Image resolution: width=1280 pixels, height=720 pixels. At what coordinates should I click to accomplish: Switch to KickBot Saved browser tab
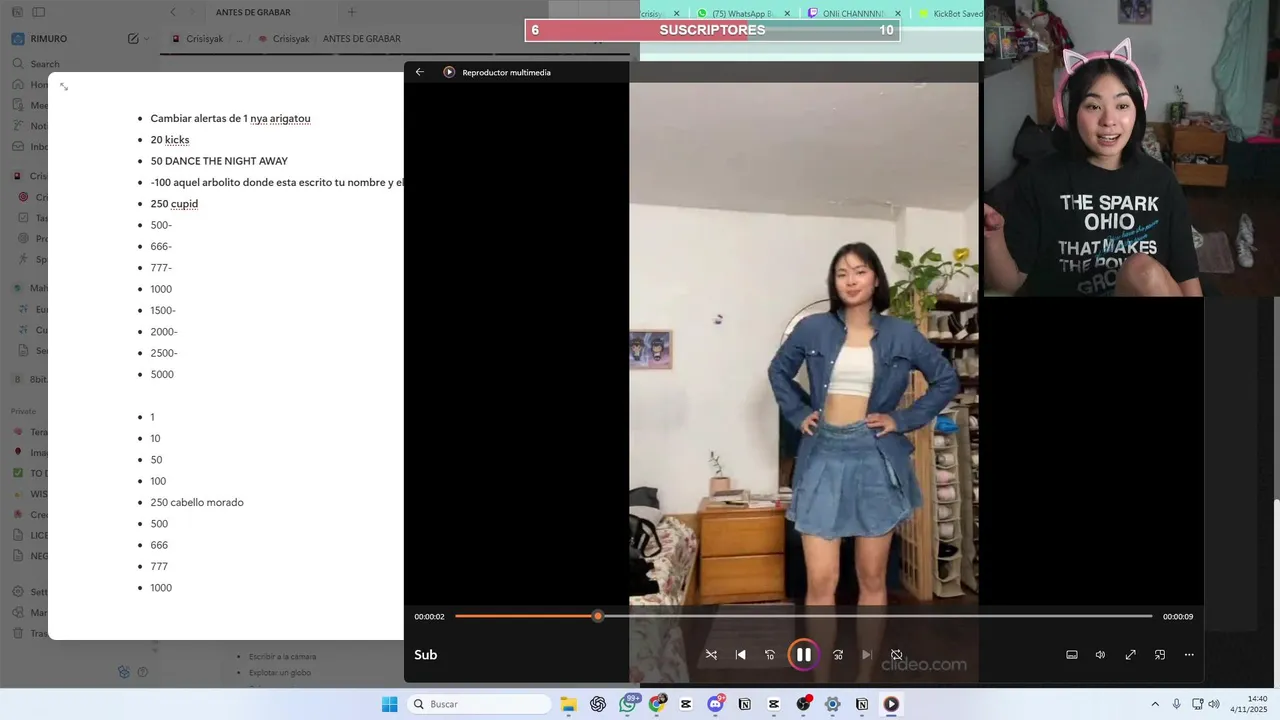click(951, 14)
